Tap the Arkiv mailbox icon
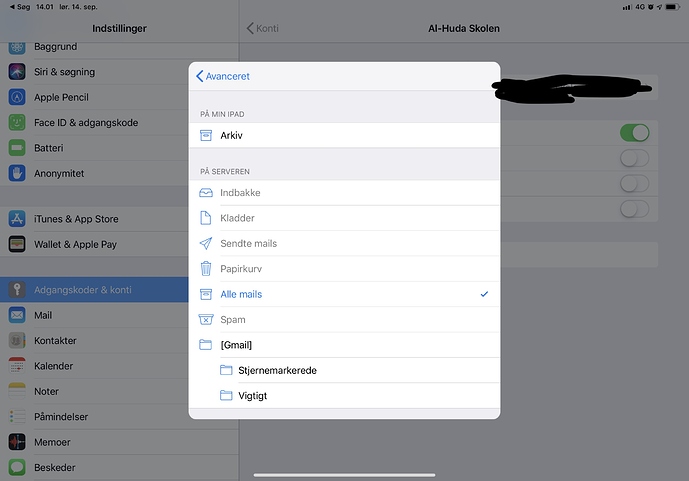689x481 pixels. (x=206, y=135)
